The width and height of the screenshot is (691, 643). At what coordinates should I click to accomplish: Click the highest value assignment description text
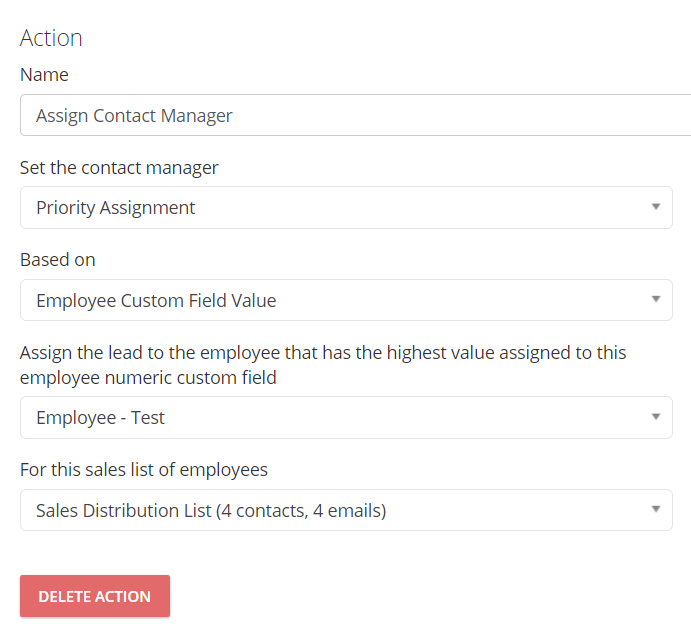[323, 365]
